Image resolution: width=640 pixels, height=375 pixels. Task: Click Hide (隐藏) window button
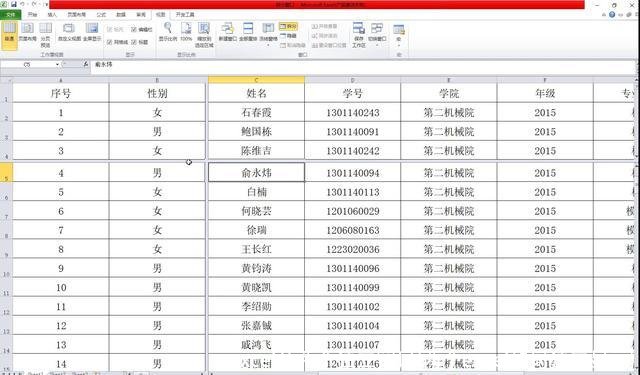pyautogui.click(x=289, y=36)
